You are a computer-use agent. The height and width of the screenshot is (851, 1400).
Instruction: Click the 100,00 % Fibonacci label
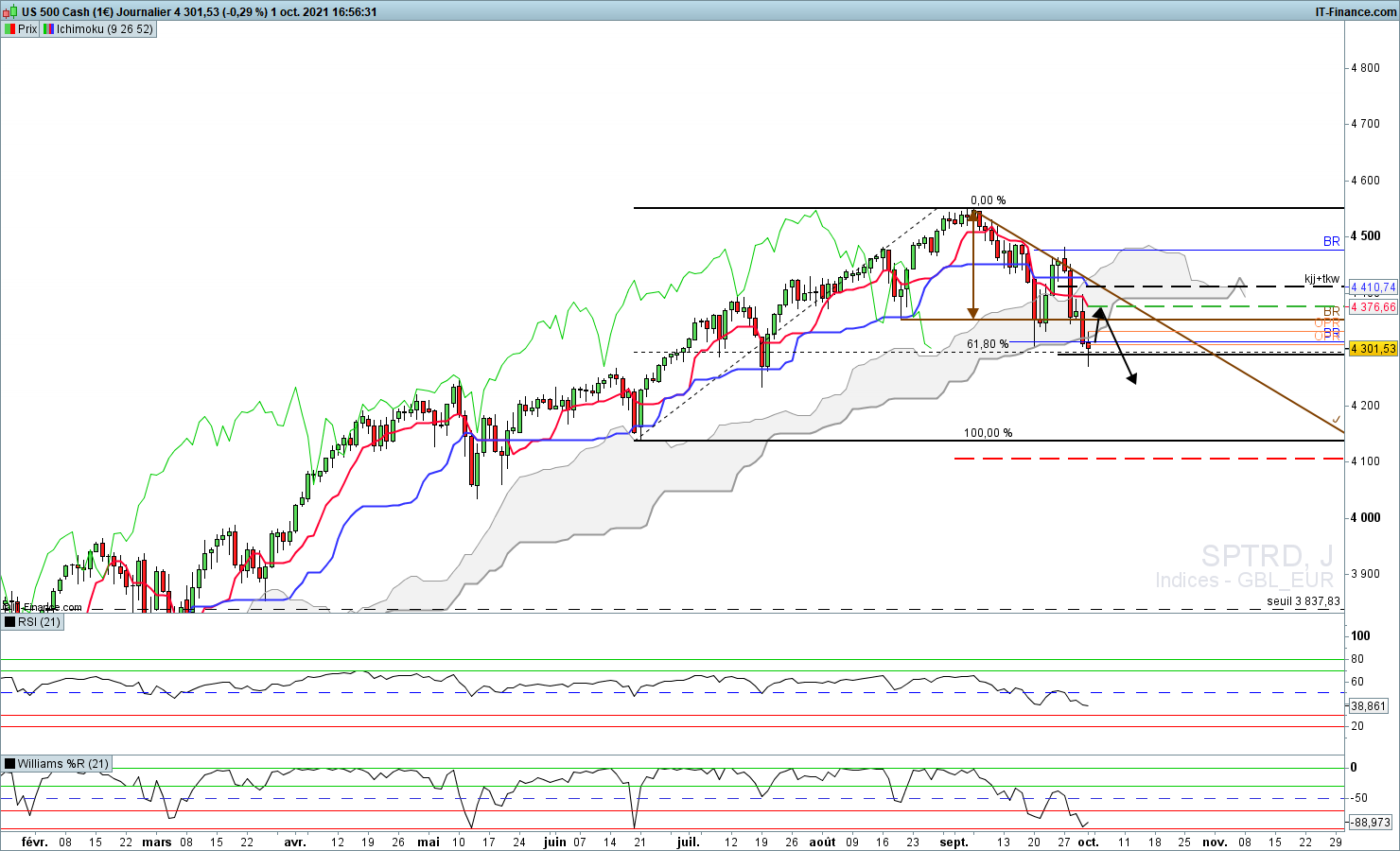click(989, 433)
